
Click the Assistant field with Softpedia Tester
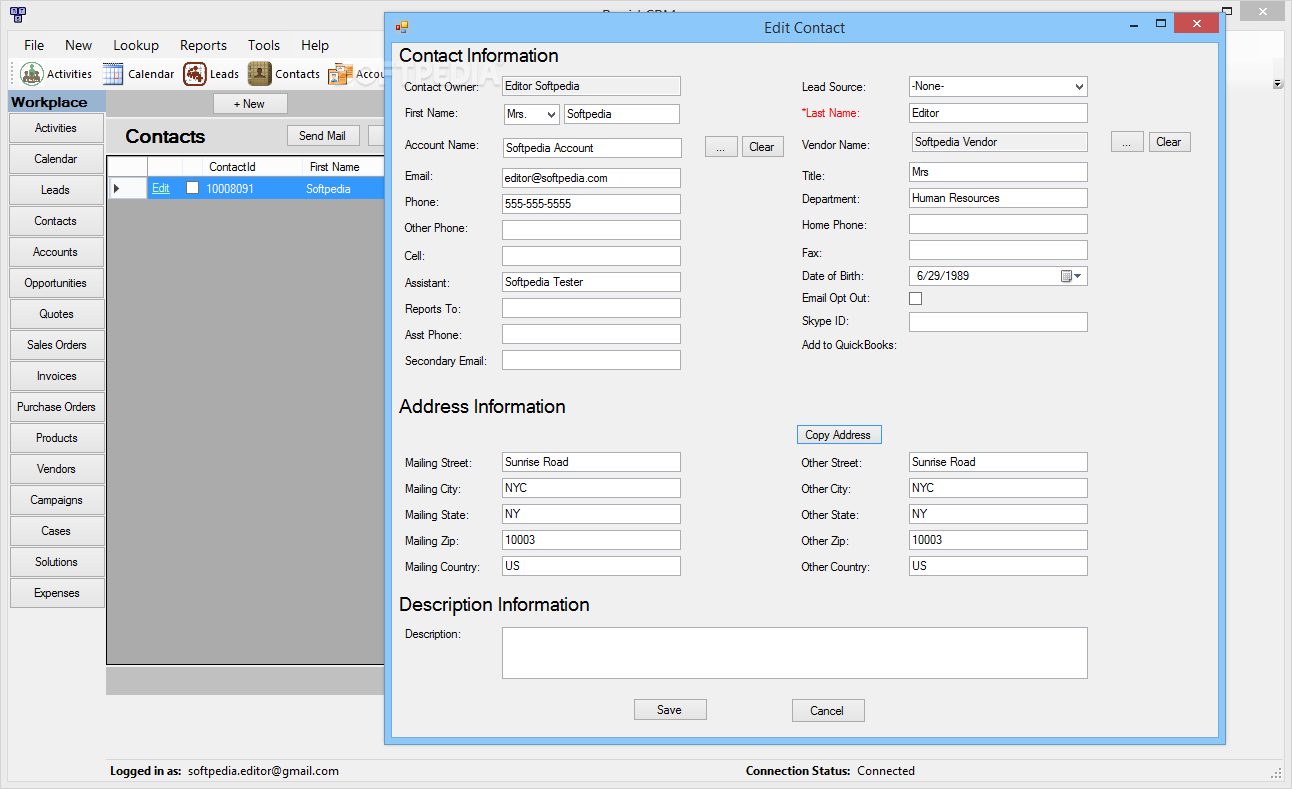(x=591, y=282)
